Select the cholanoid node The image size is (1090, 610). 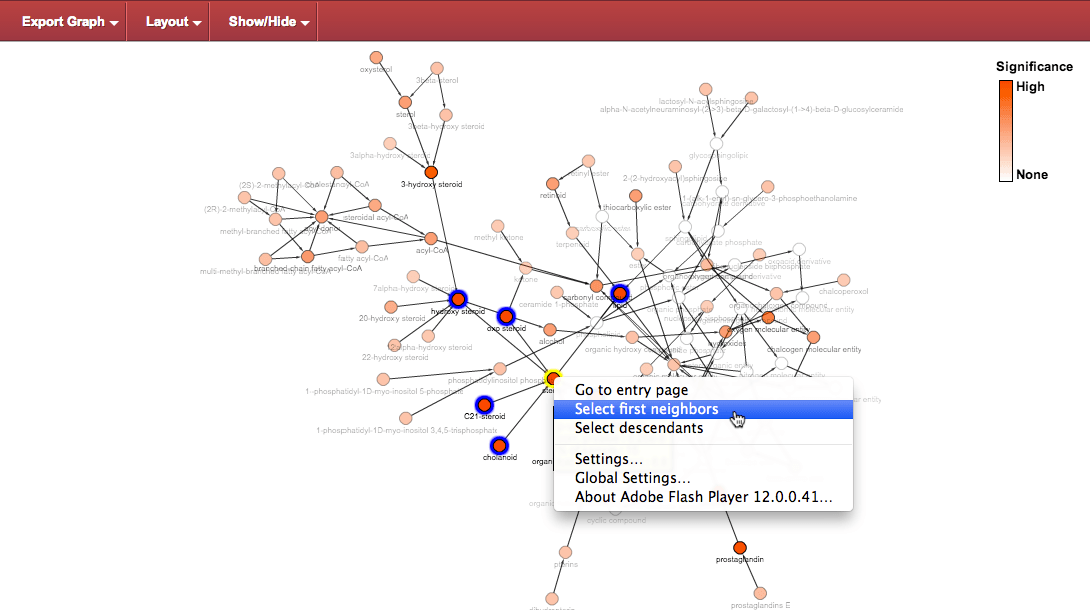497,445
